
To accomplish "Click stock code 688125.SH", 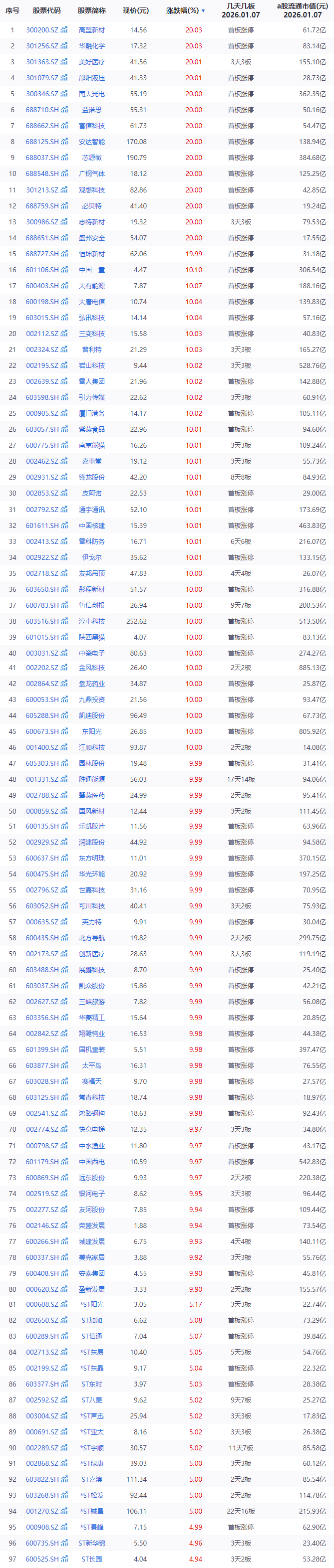I will [x=42, y=142].
